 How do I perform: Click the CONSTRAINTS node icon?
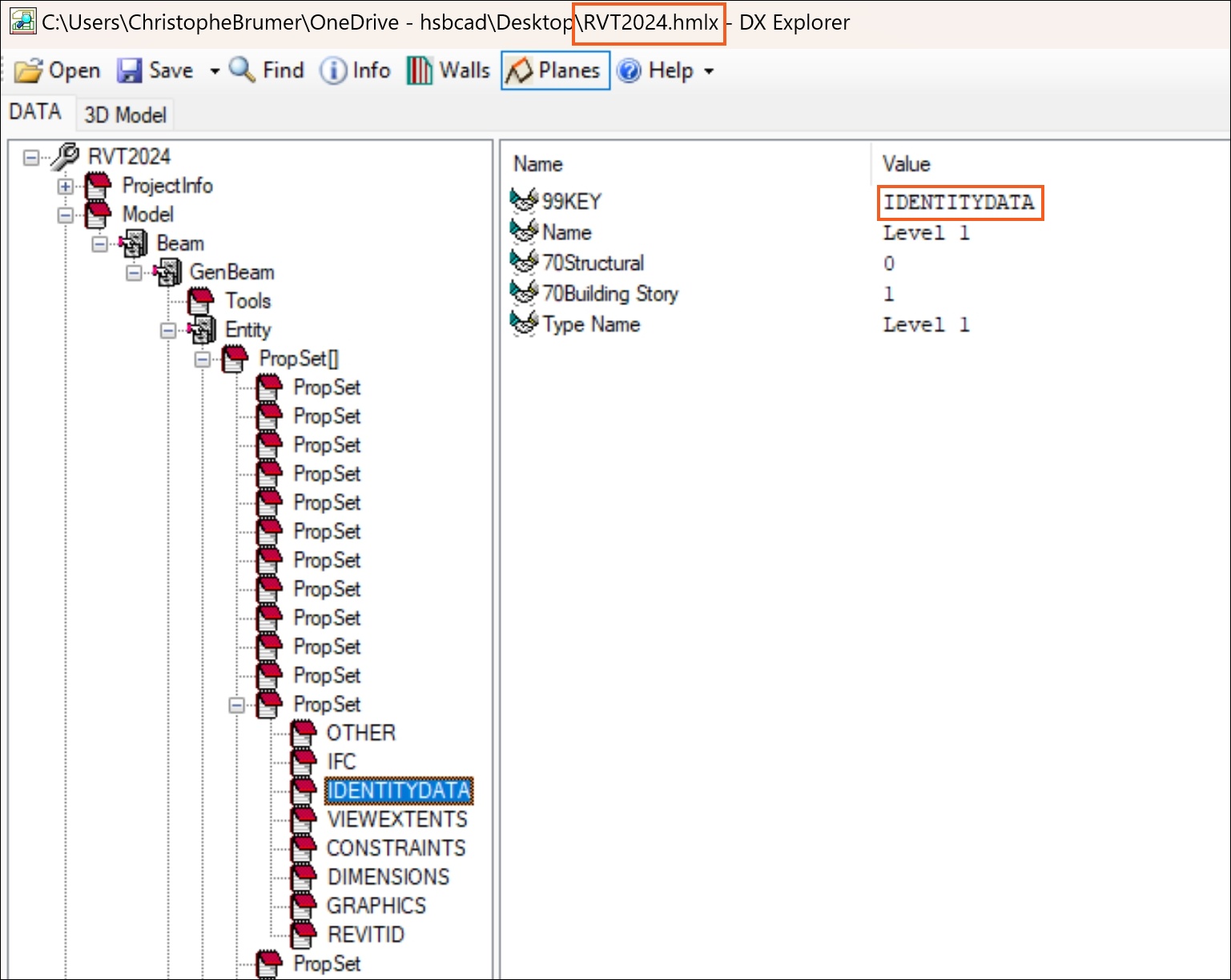pyautogui.click(x=304, y=849)
